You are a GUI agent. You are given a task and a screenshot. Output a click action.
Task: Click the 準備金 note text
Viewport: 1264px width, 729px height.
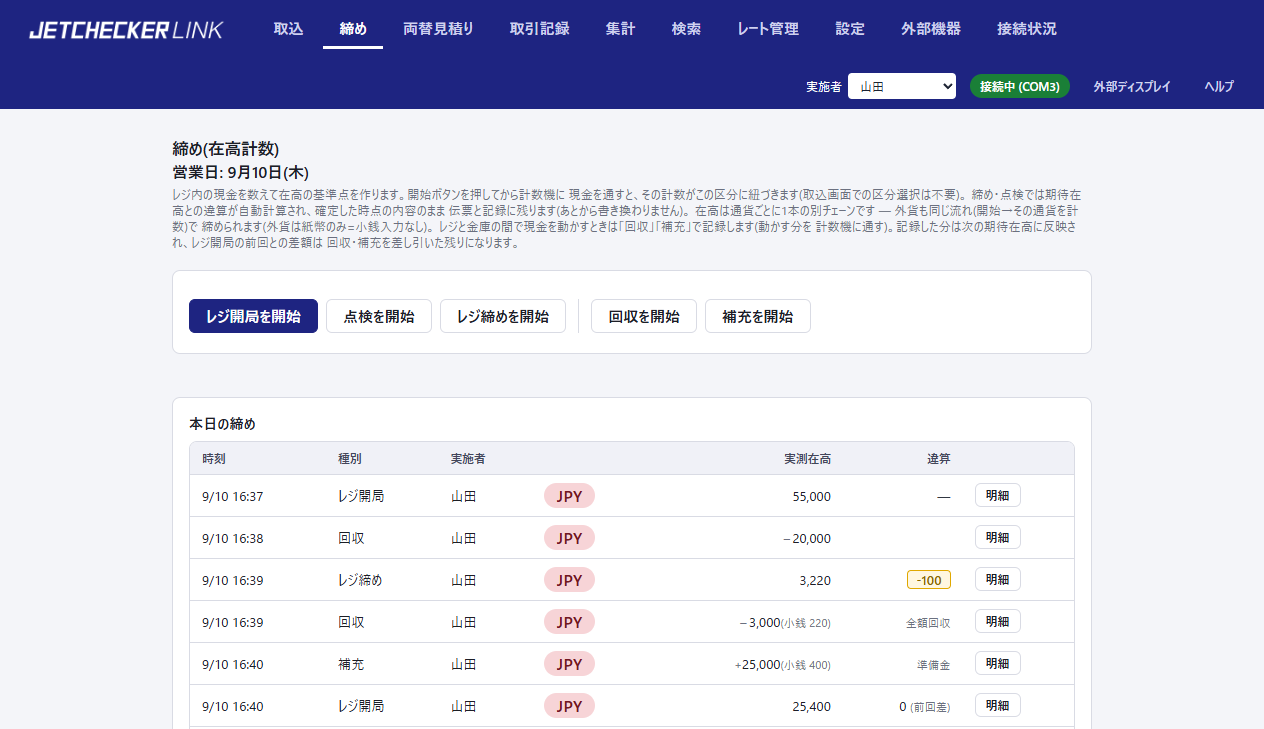pyautogui.click(x=934, y=664)
